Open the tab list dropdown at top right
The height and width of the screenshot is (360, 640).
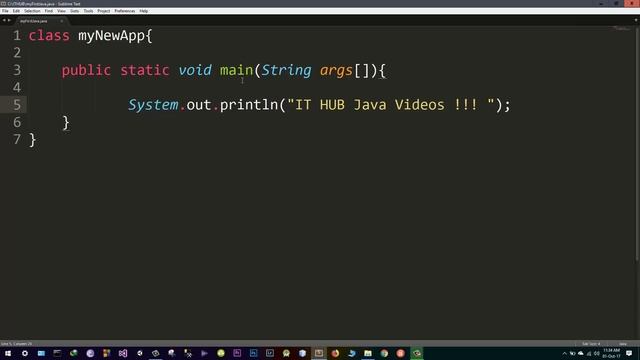click(636, 20)
